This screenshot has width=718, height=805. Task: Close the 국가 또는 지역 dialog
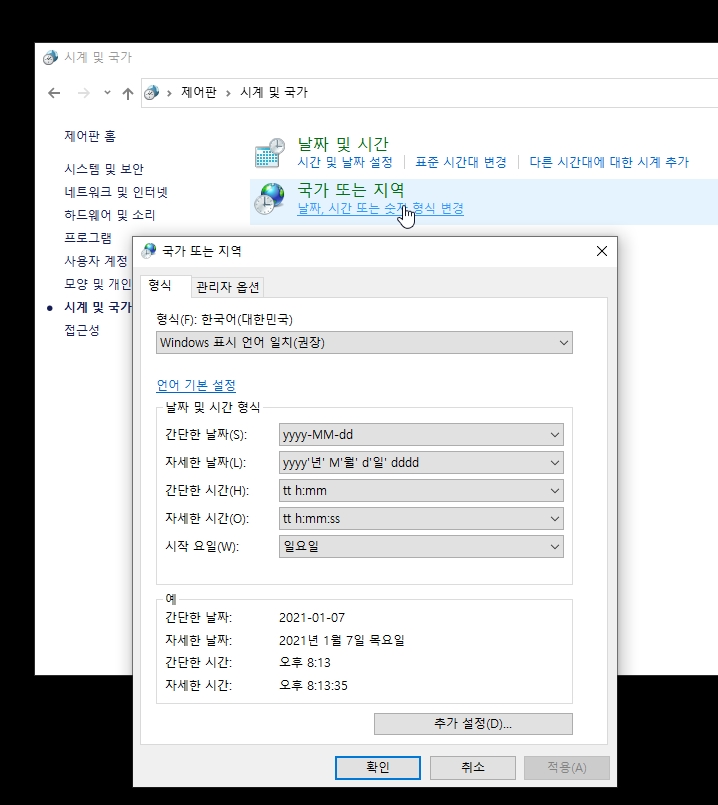click(x=601, y=251)
